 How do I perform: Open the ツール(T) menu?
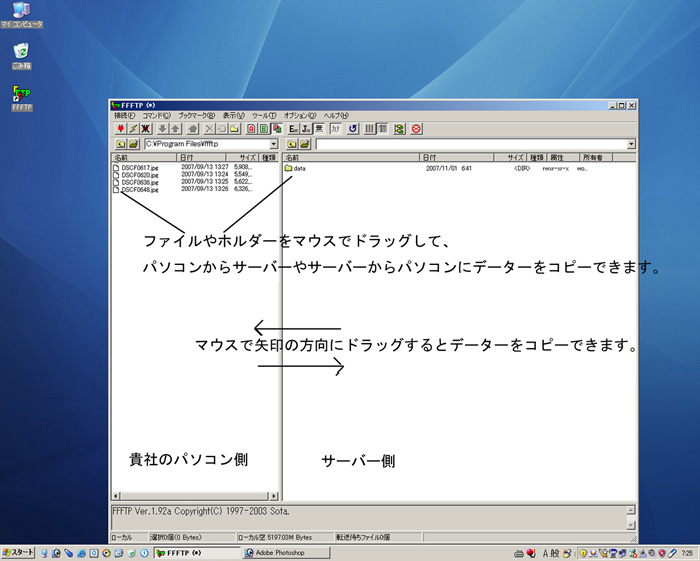264,116
